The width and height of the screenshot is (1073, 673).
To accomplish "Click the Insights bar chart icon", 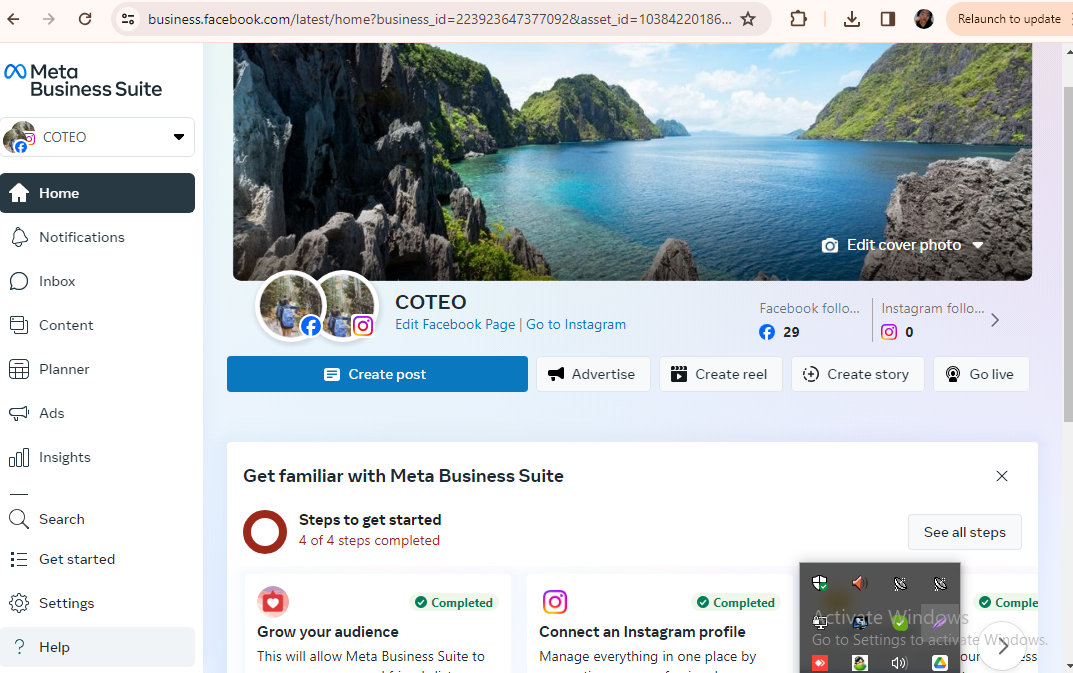I will 19,457.
